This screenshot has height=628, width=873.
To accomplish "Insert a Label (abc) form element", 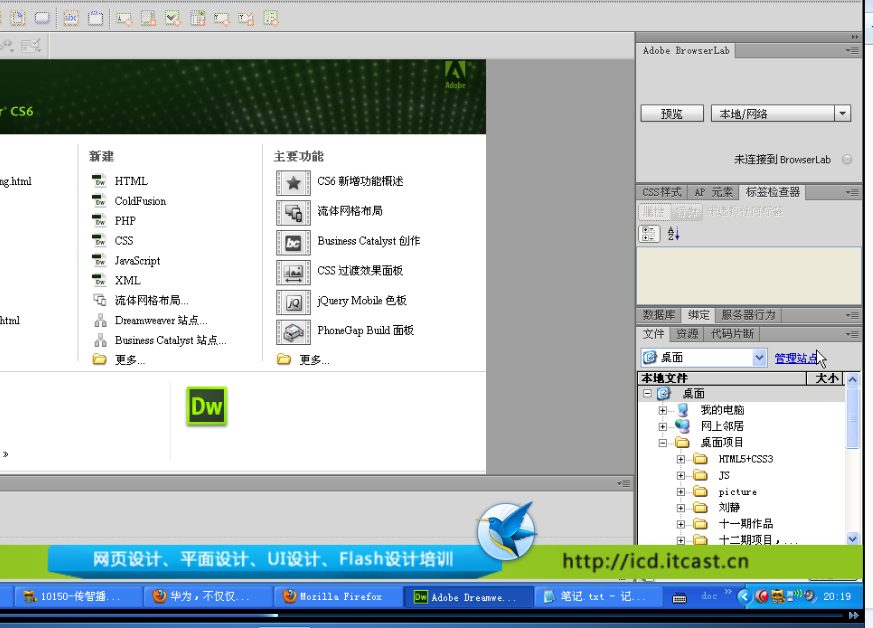I will (71, 18).
